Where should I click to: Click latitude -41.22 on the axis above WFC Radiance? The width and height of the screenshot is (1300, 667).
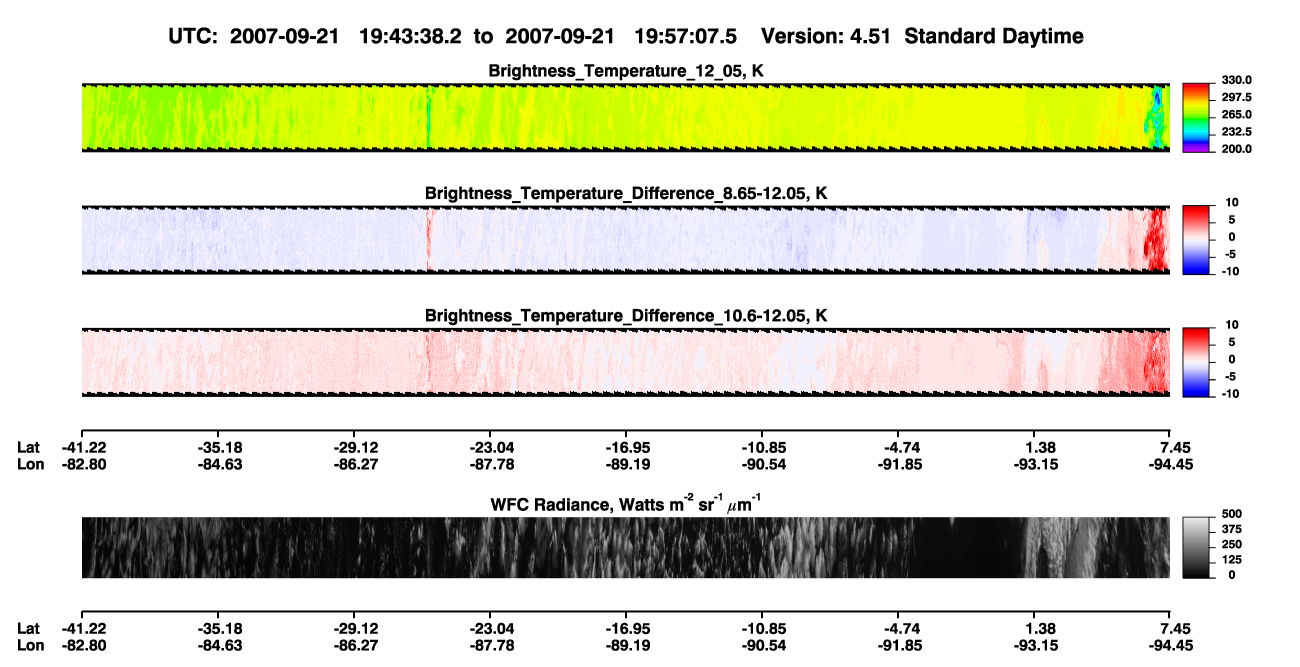point(84,448)
